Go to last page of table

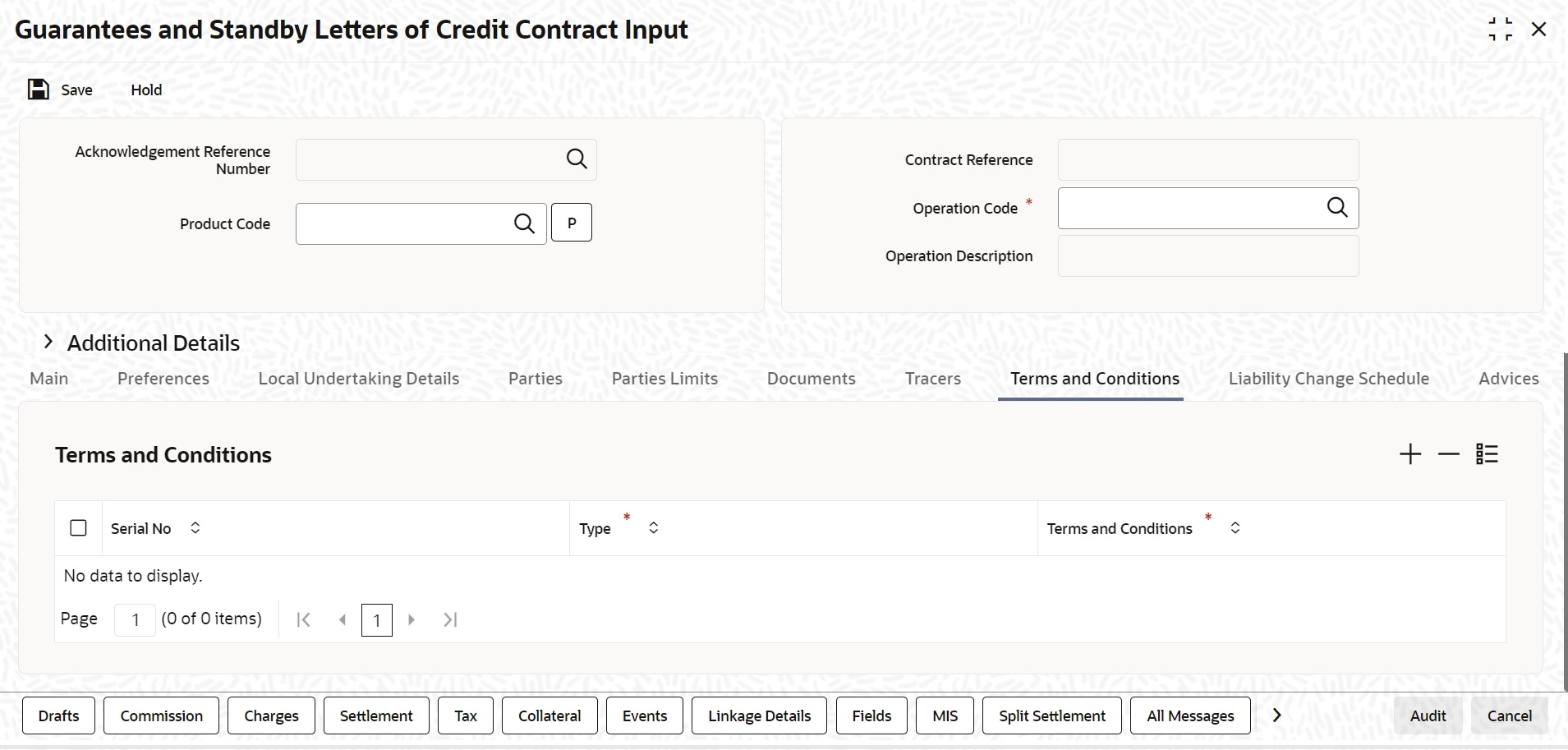coord(450,619)
